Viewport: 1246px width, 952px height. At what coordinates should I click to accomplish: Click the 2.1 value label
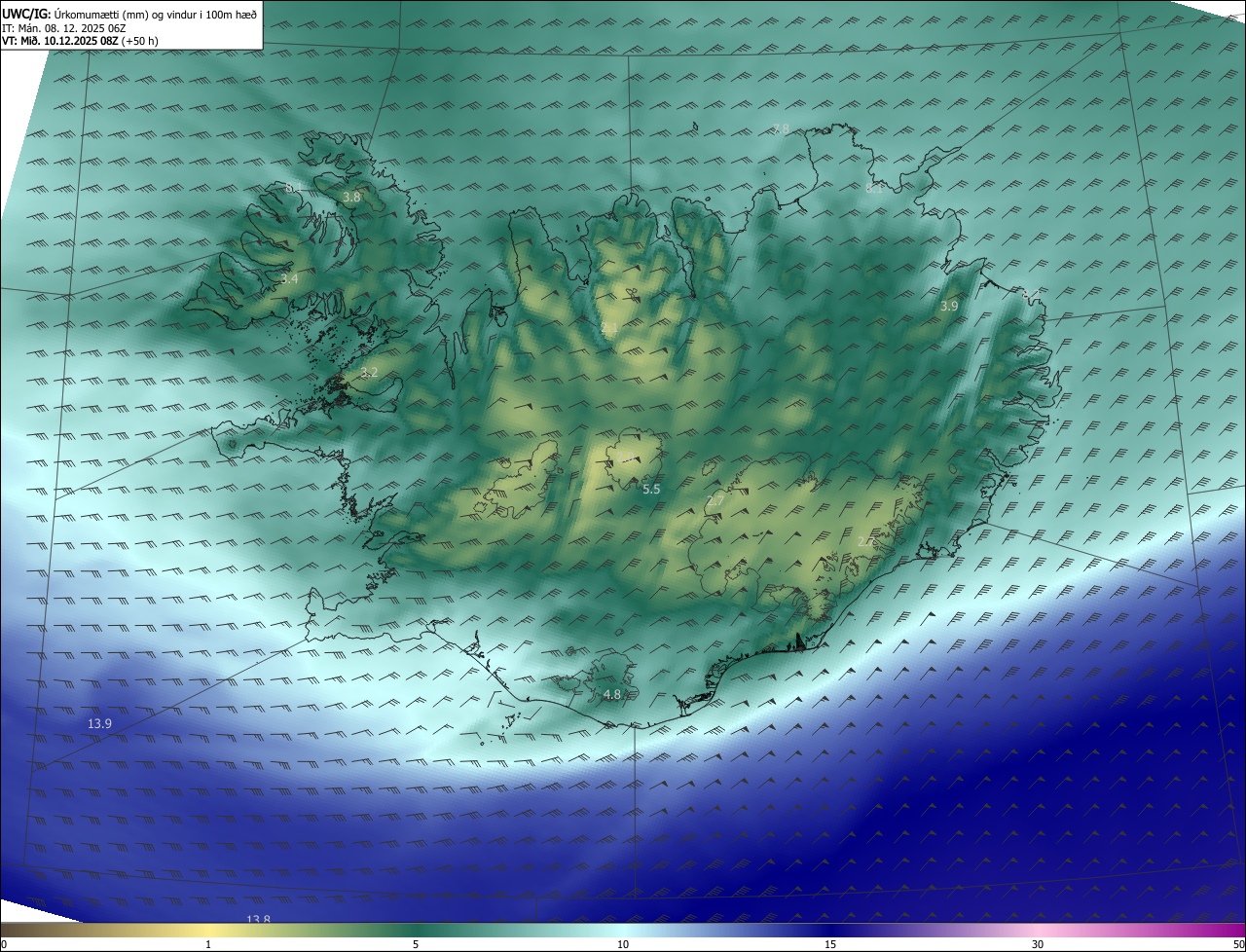609,329
